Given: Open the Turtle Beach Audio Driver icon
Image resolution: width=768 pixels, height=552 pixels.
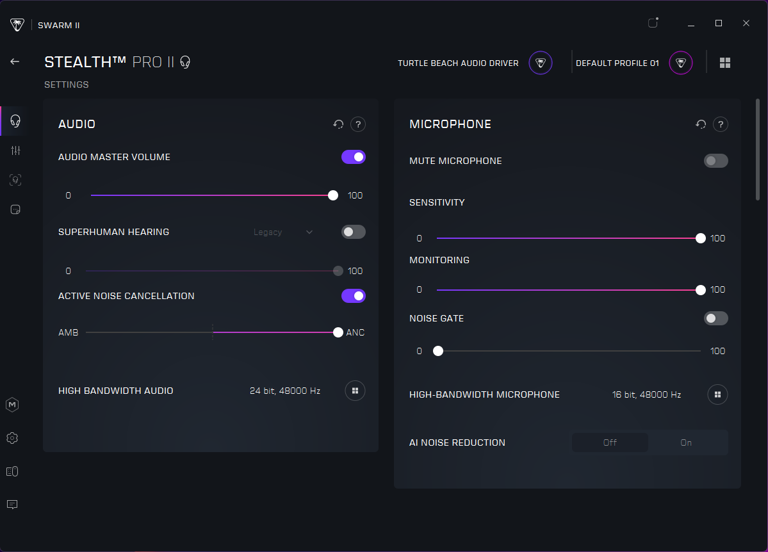Looking at the screenshot, I should click(x=540, y=63).
